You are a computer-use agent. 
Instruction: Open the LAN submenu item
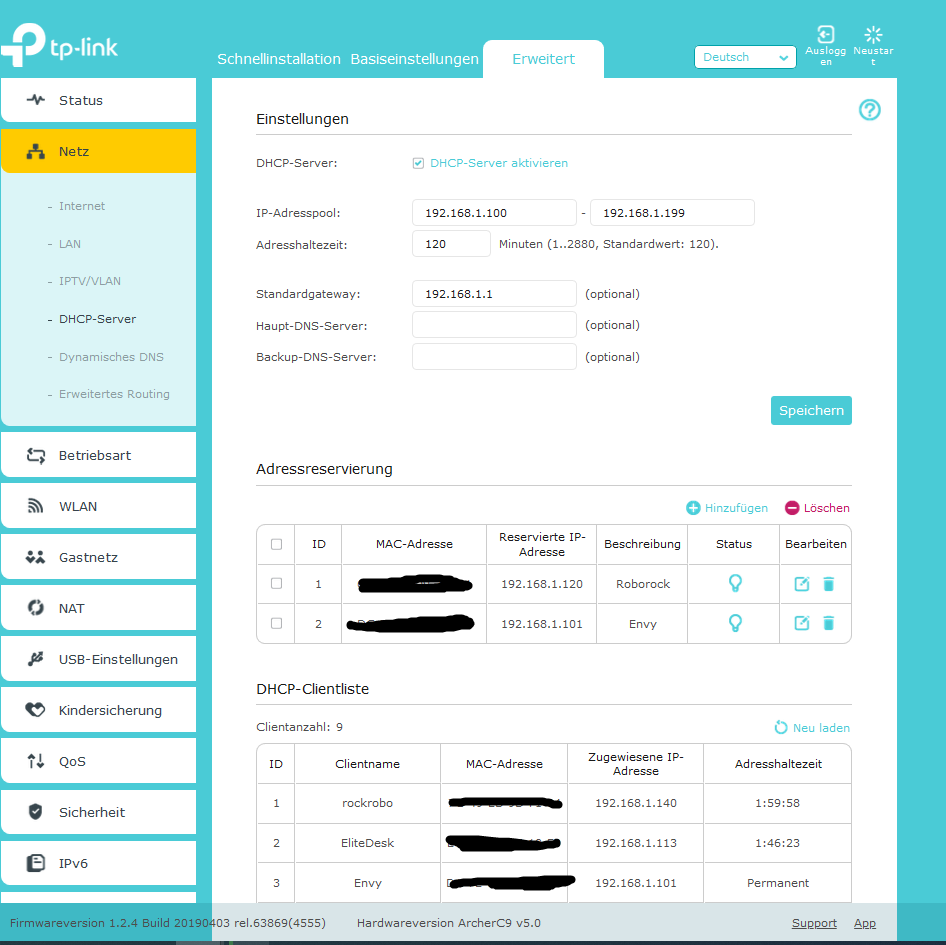pyautogui.click(x=69, y=244)
